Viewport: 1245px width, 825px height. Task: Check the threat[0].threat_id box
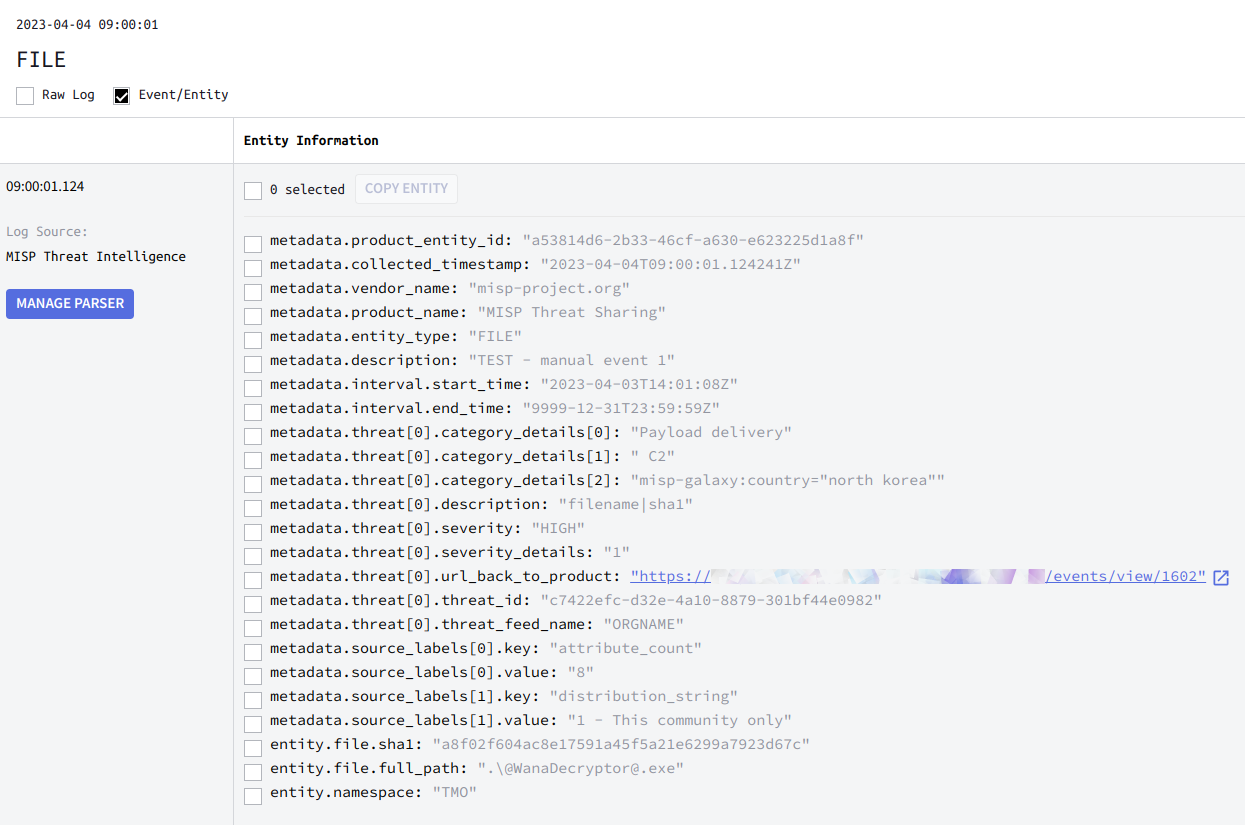tap(253, 604)
